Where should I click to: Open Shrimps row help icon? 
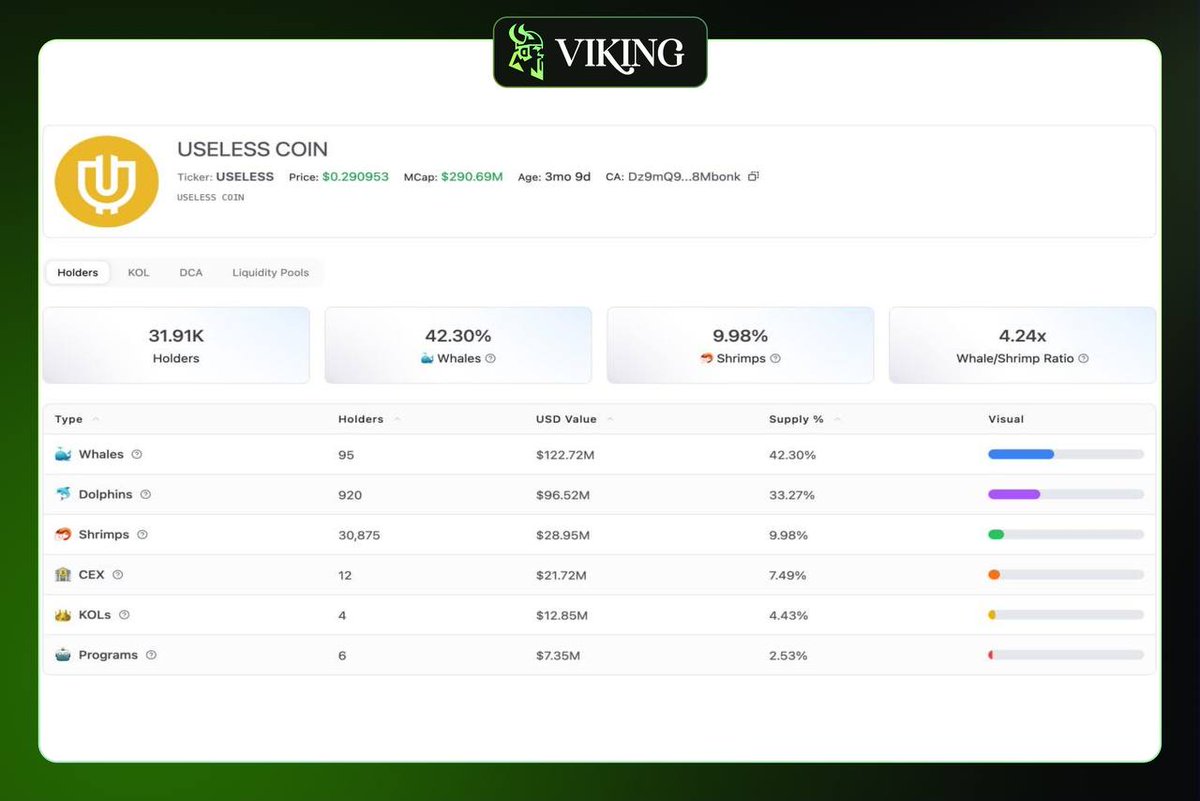(142, 534)
